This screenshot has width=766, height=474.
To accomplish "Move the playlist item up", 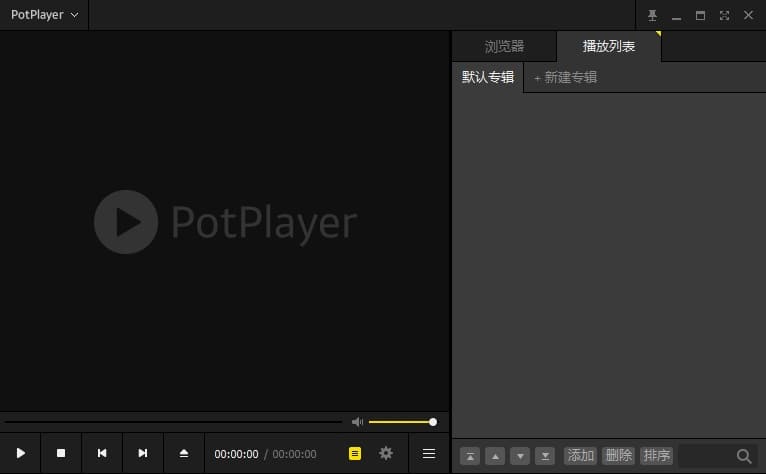I will [495, 456].
